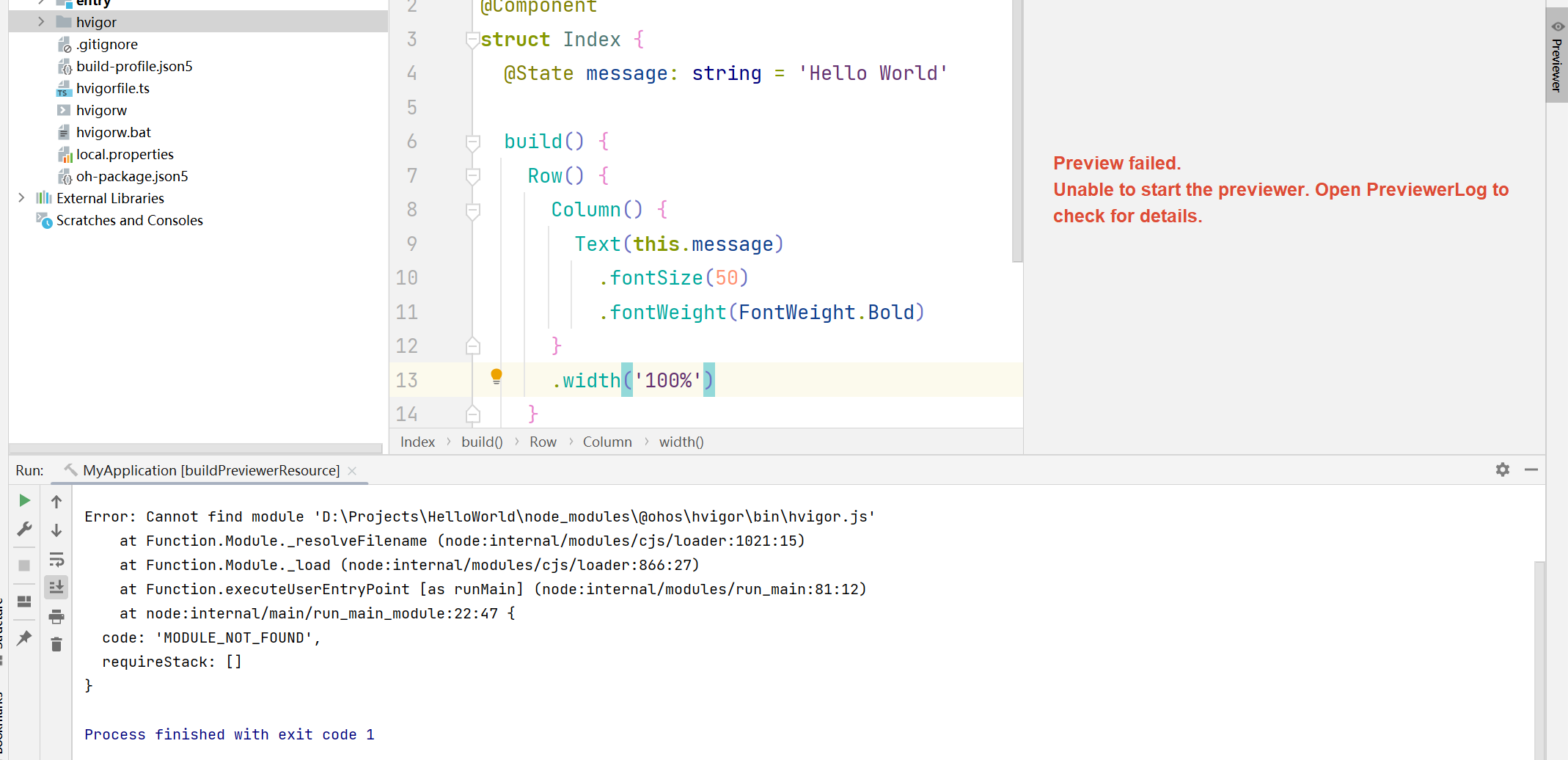Click fontSize value 50 in code

pos(727,278)
